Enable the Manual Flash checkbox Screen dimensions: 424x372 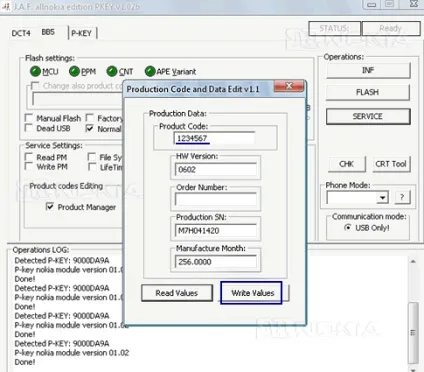click(x=29, y=118)
